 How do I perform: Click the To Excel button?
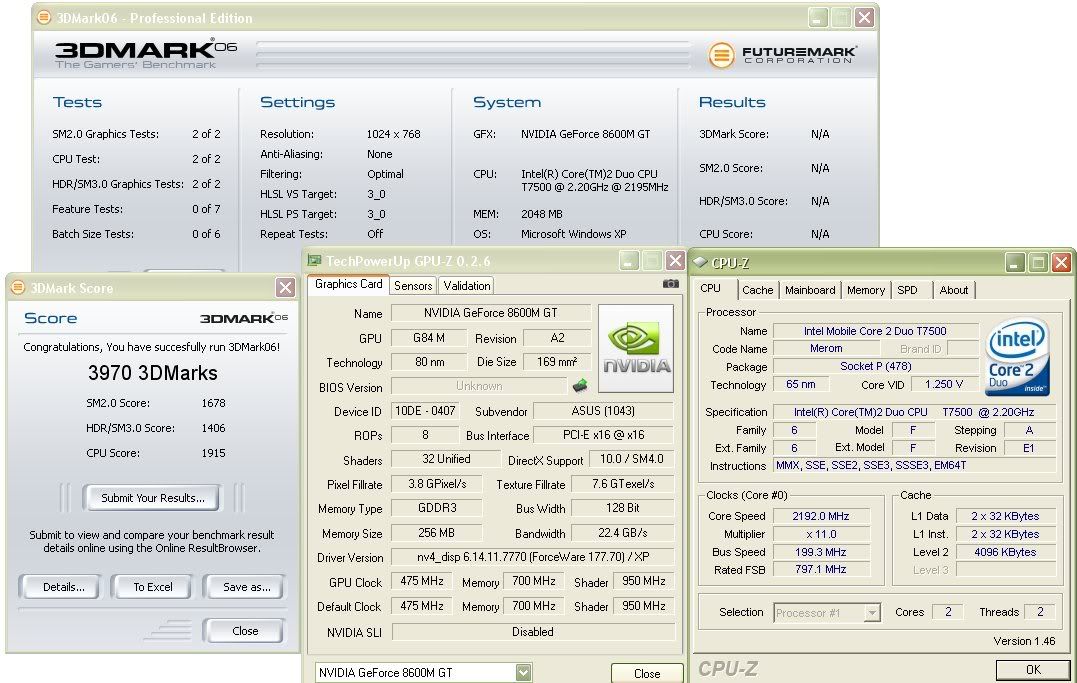pyautogui.click(x=152, y=587)
